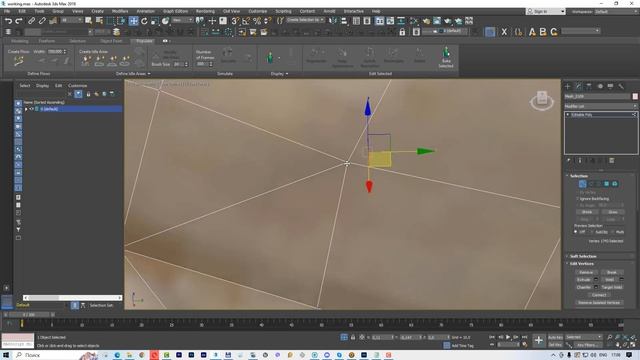Open the Sign In dropdown

(x=545, y=11)
